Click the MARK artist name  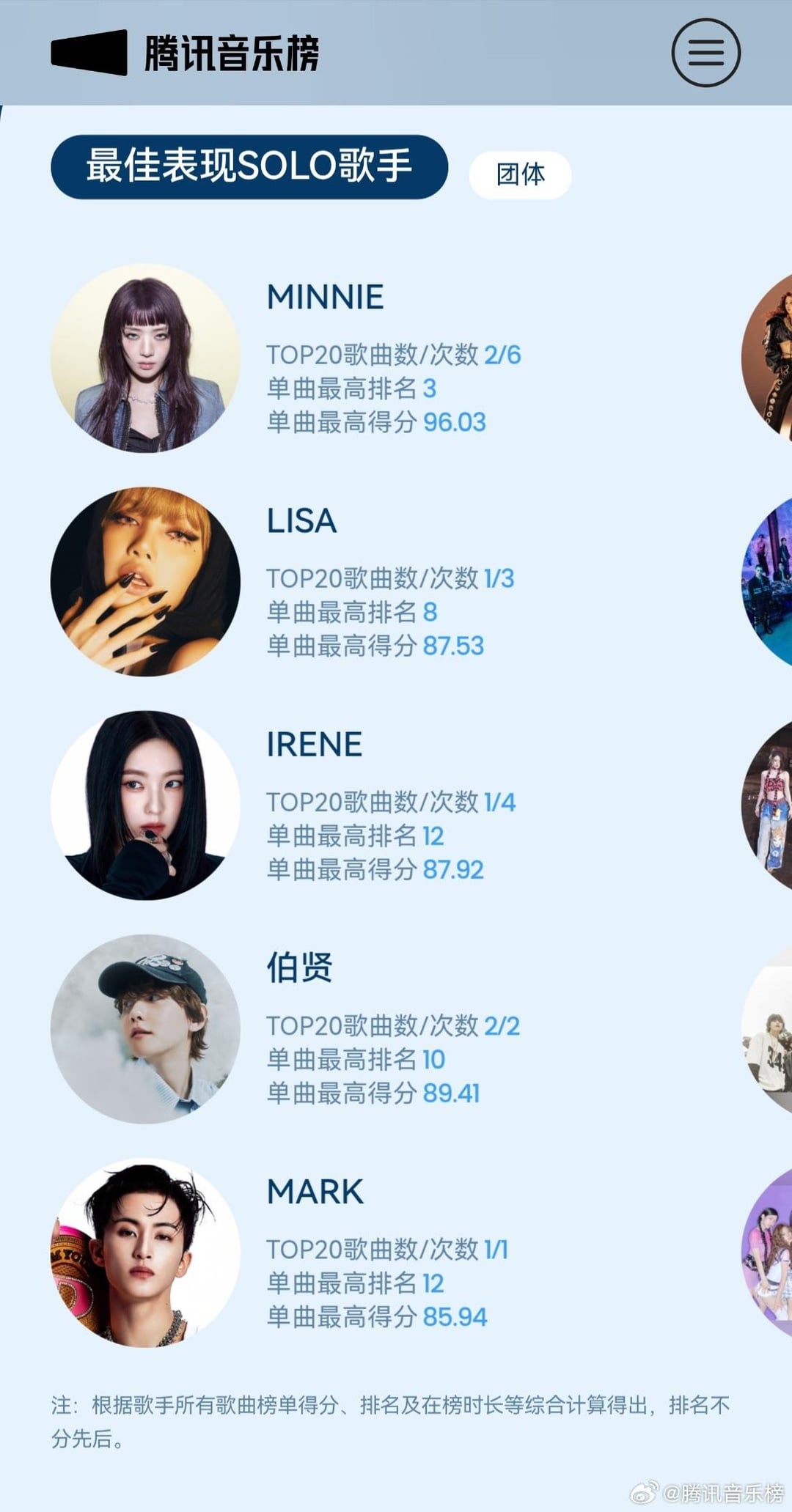click(x=315, y=1192)
